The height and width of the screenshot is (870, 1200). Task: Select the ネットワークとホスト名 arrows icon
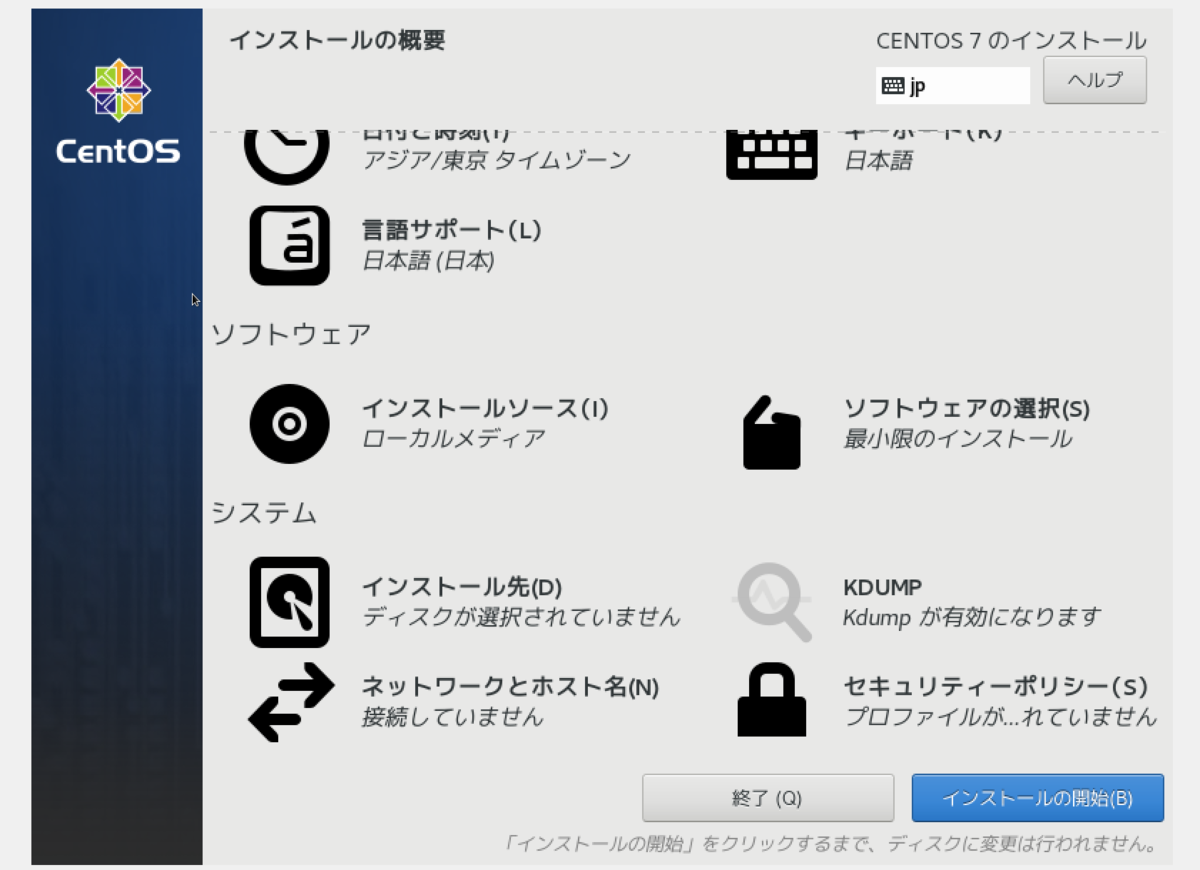(289, 702)
